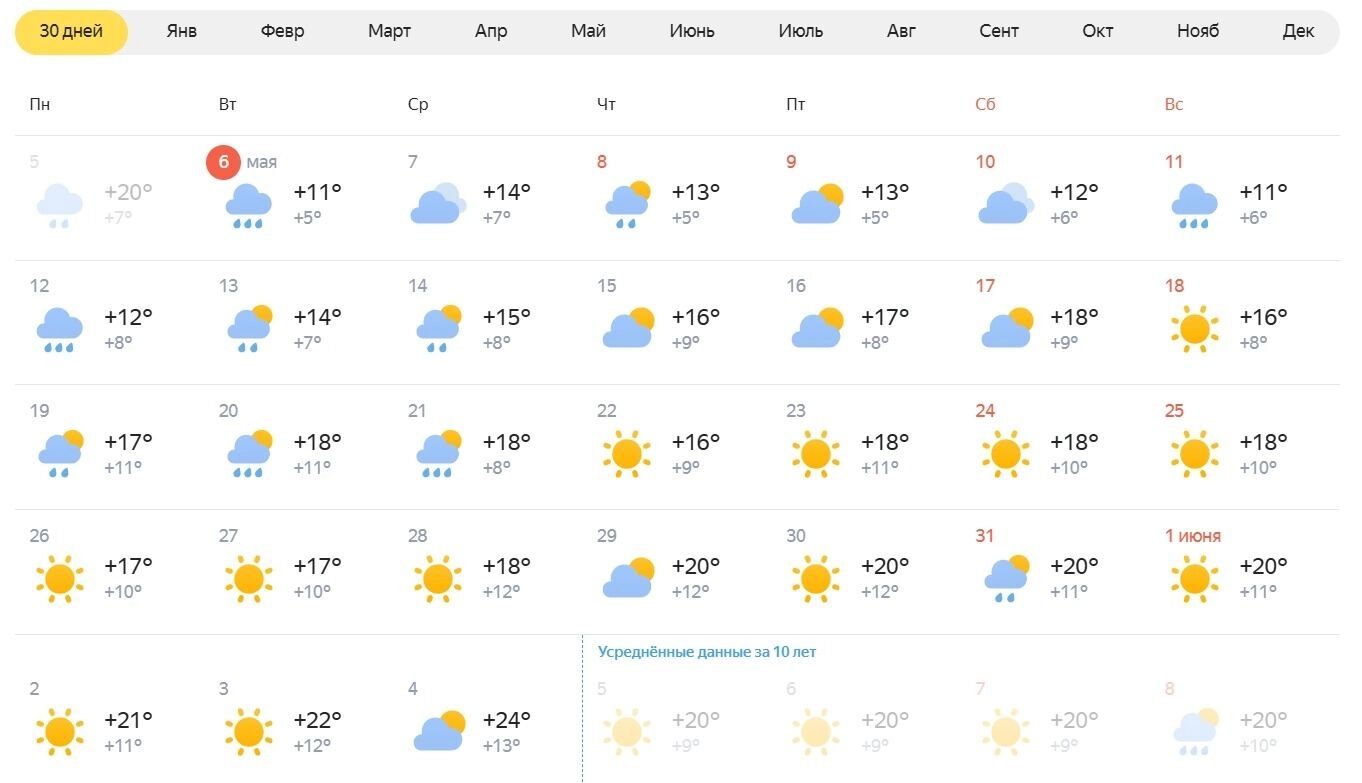Click the cloudy icon for May 7
The height and width of the screenshot is (783, 1362).
[x=438, y=204]
